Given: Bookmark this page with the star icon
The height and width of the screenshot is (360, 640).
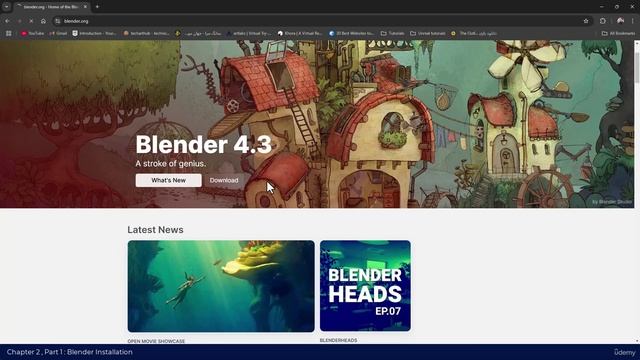Looking at the screenshot, I should 586,21.
